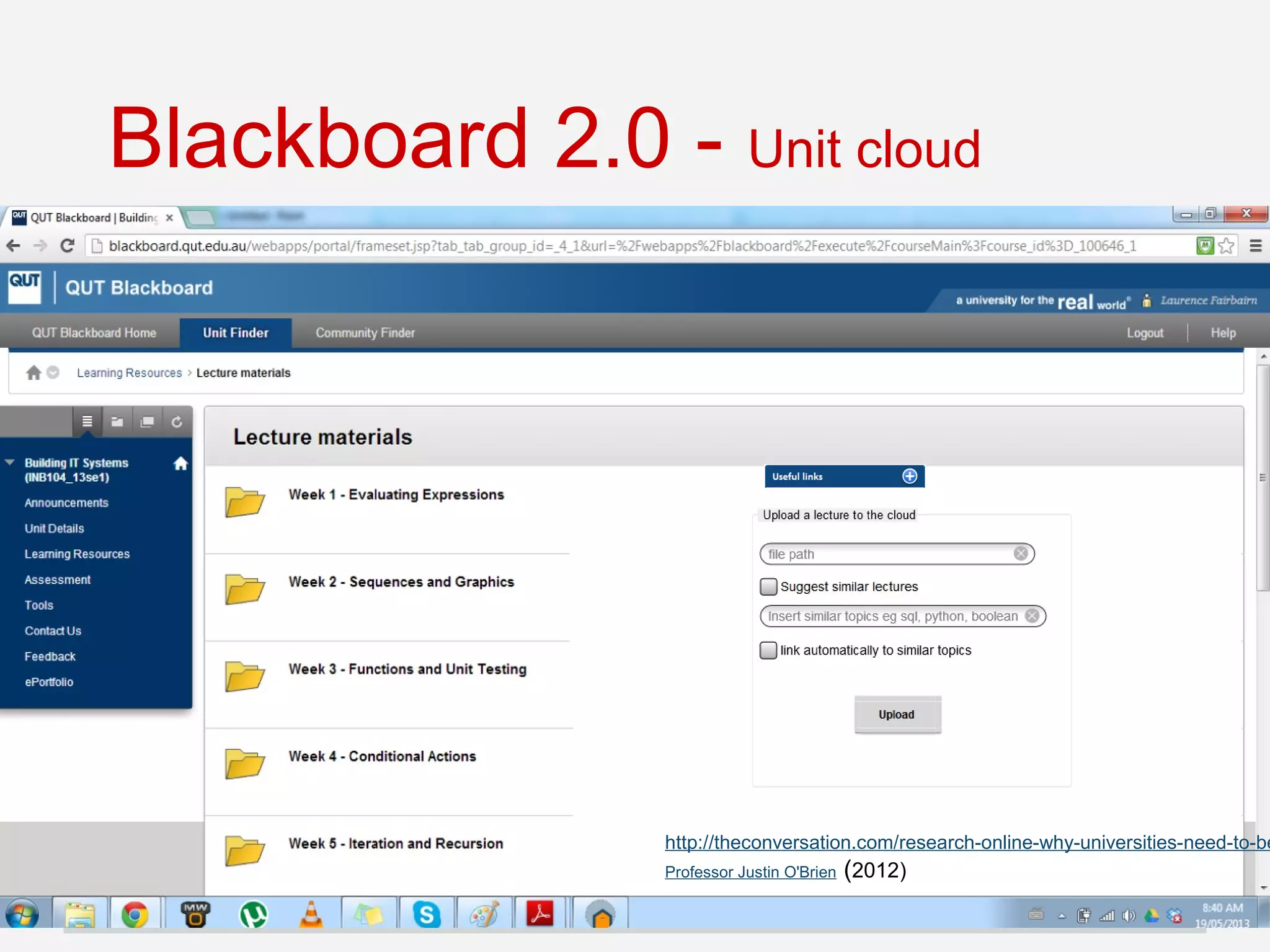The image size is (1270, 952).
Task: Open Assessment in the sidebar
Action: coord(58,580)
